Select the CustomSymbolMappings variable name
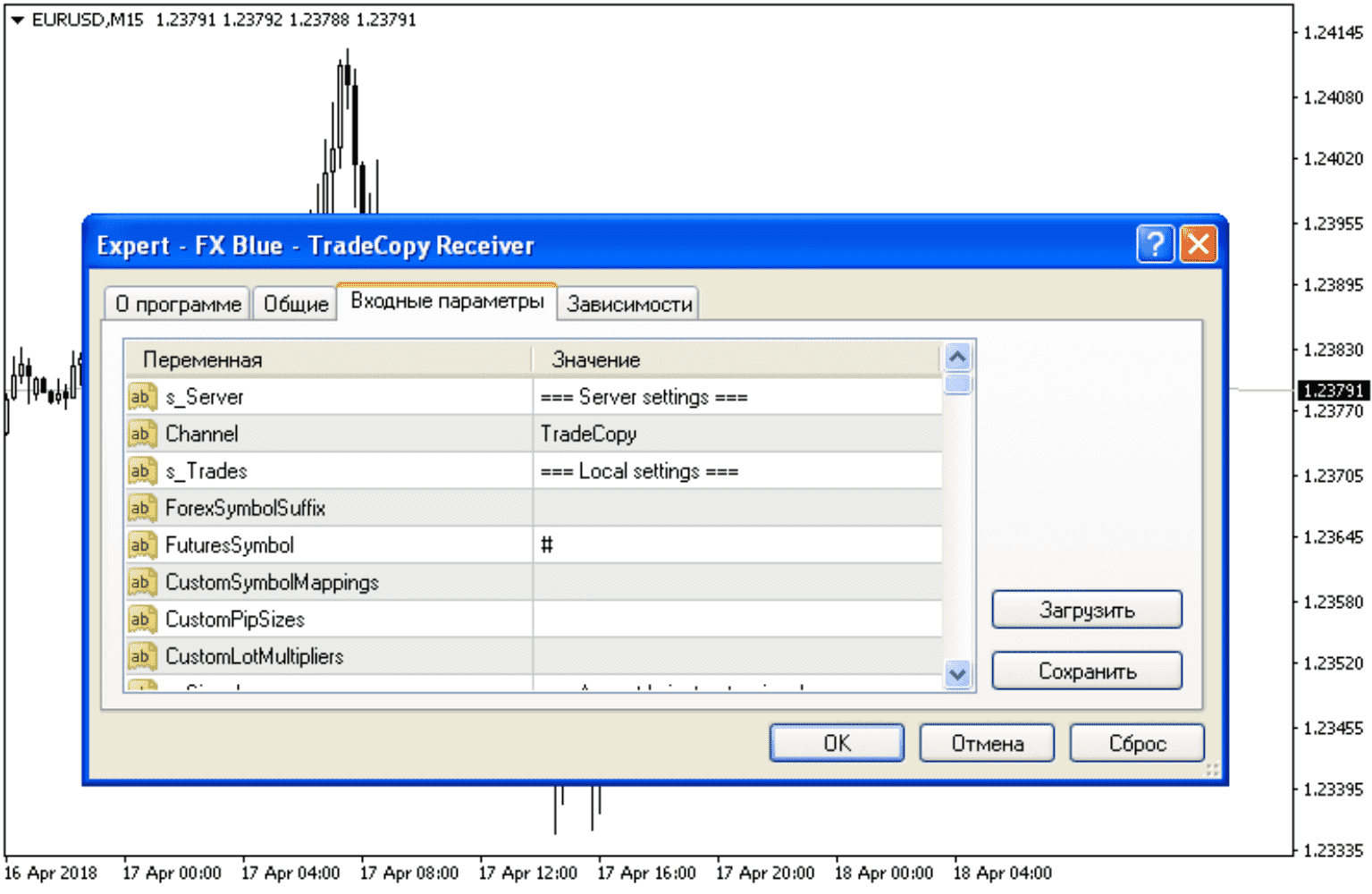Screen dimensions: 1372x894 tap(272, 583)
